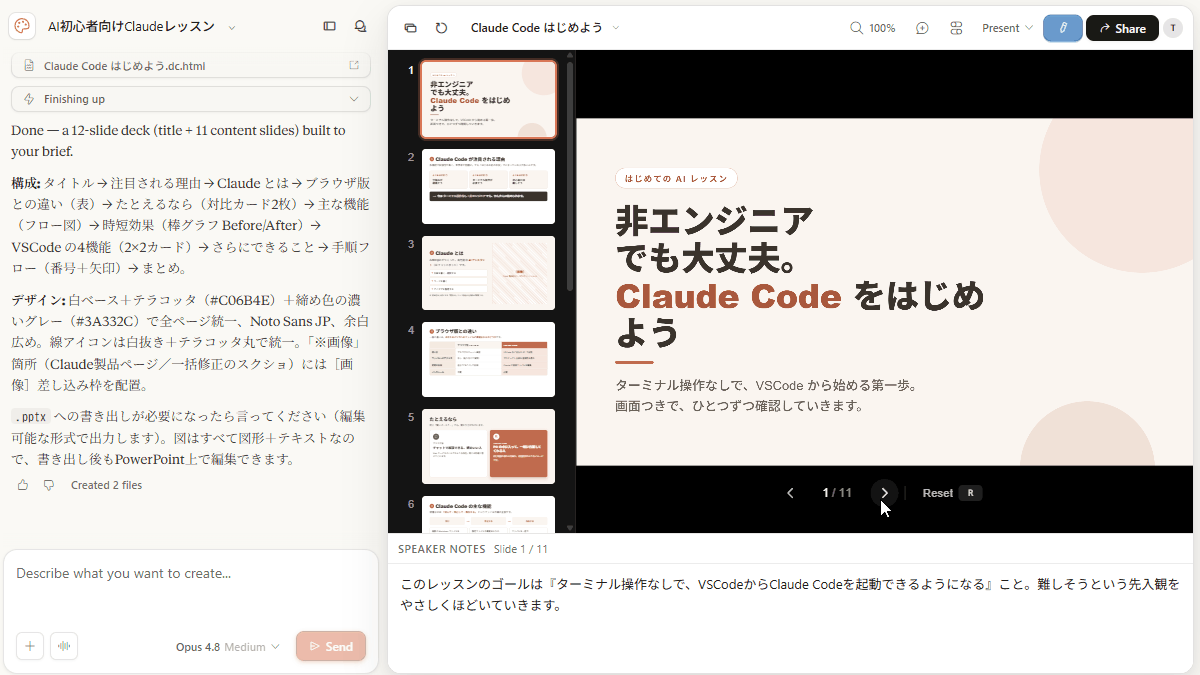Viewport: 1200px width, 675px height.
Task: Toggle the blue pencil edit button
Action: (x=1062, y=28)
